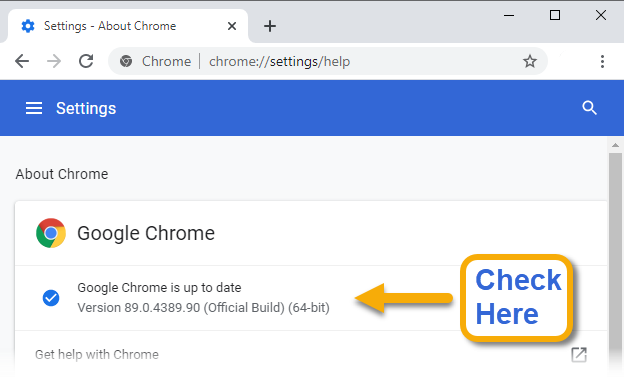Click the Google Chrome logo
The width and height of the screenshot is (624, 378).
tap(51, 233)
